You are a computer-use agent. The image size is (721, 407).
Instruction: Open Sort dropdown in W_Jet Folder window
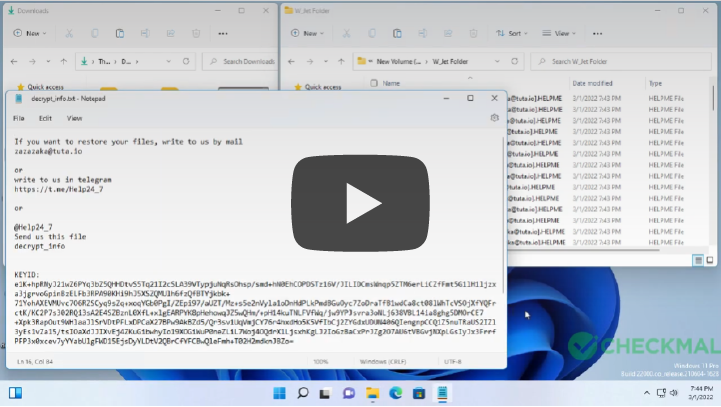(x=511, y=33)
